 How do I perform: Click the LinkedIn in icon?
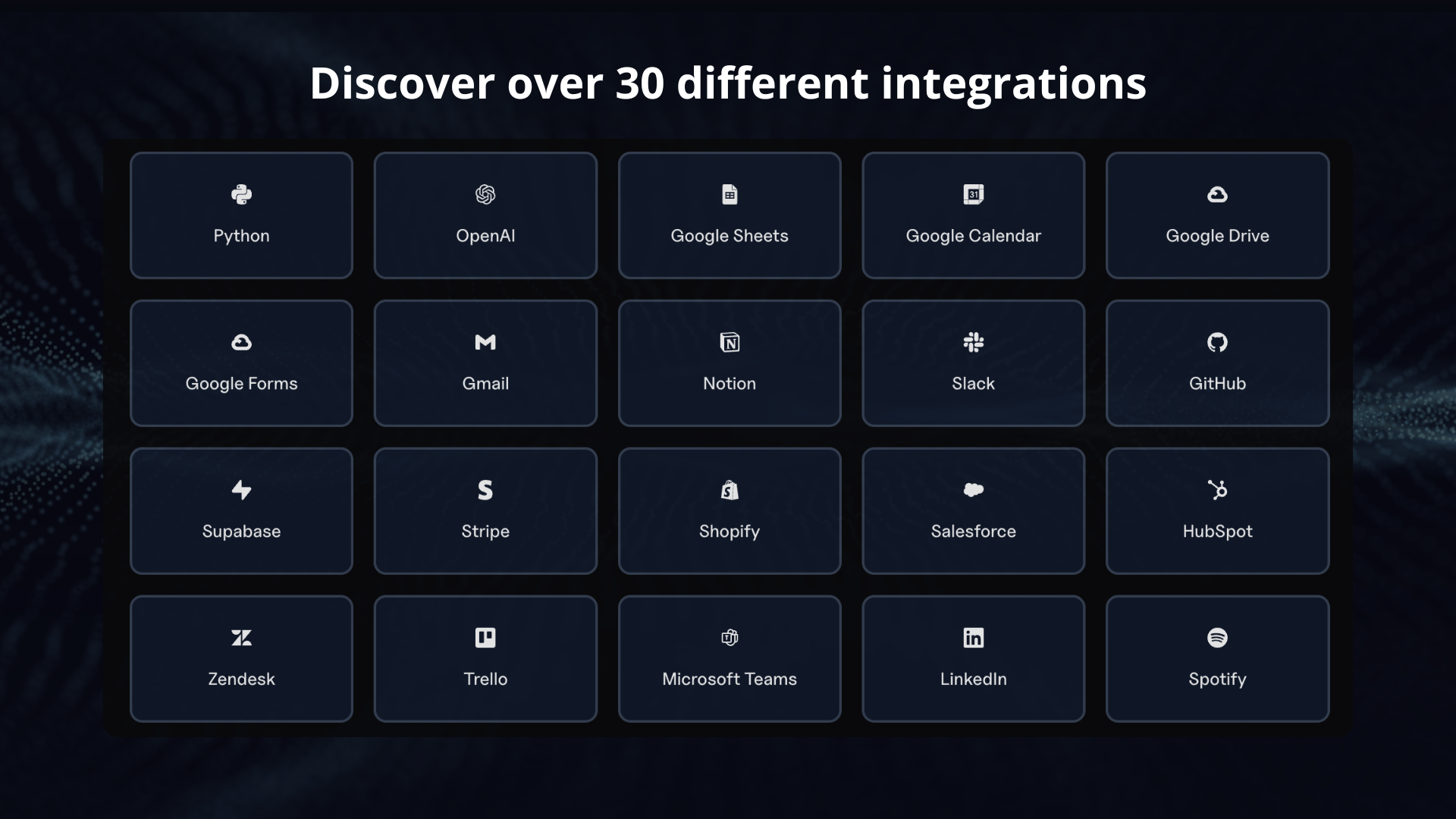tap(974, 638)
